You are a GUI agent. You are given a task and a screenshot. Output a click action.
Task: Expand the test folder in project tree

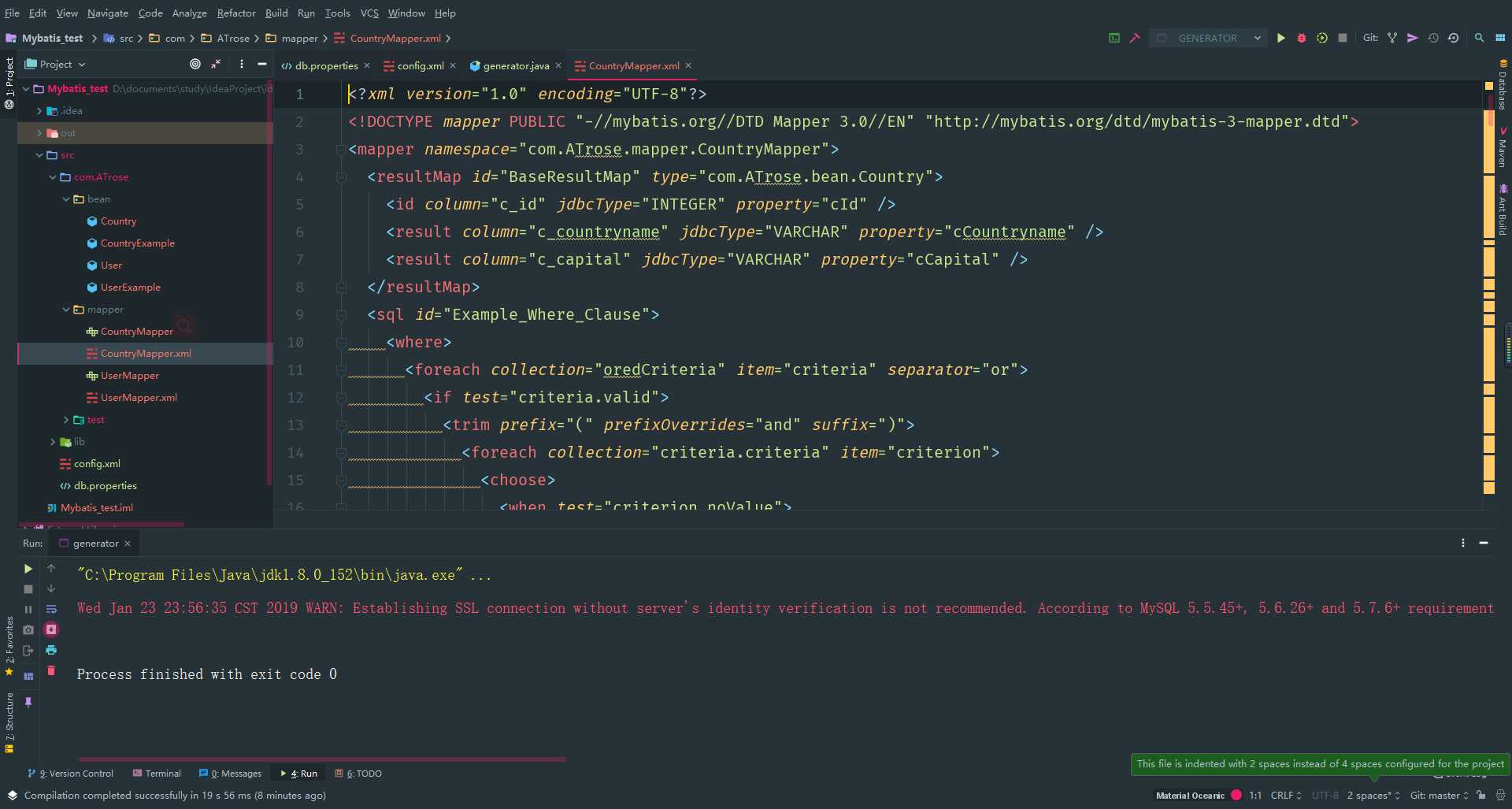(x=66, y=420)
